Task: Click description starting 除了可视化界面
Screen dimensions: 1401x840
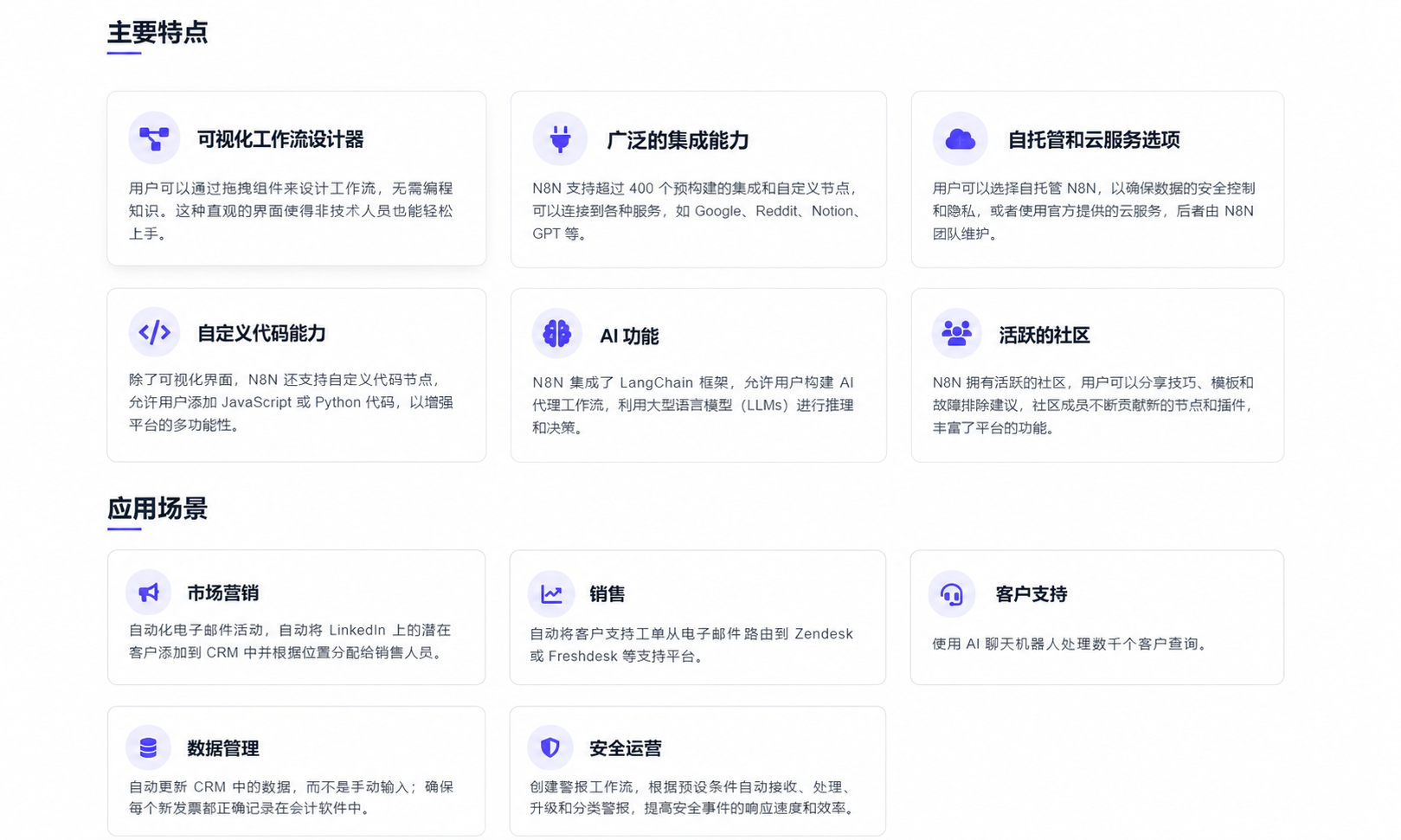Action: [x=291, y=402]
